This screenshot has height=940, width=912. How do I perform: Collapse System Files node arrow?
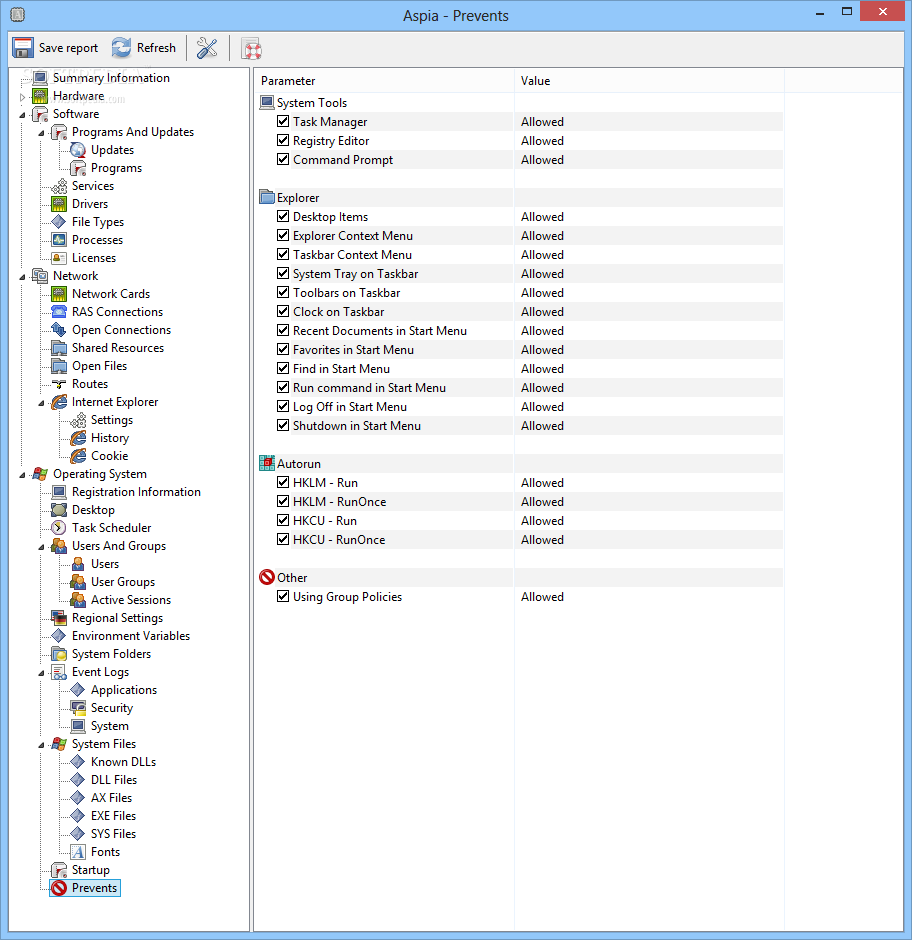coord(41,745)
